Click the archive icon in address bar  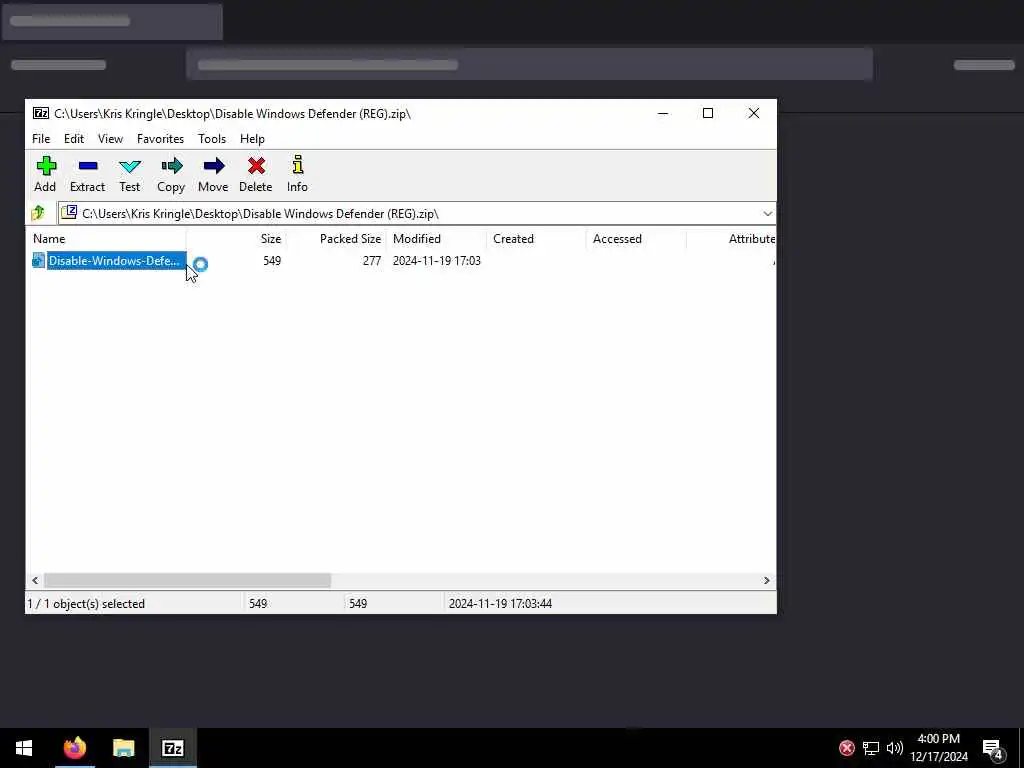[x=69, y=213]
